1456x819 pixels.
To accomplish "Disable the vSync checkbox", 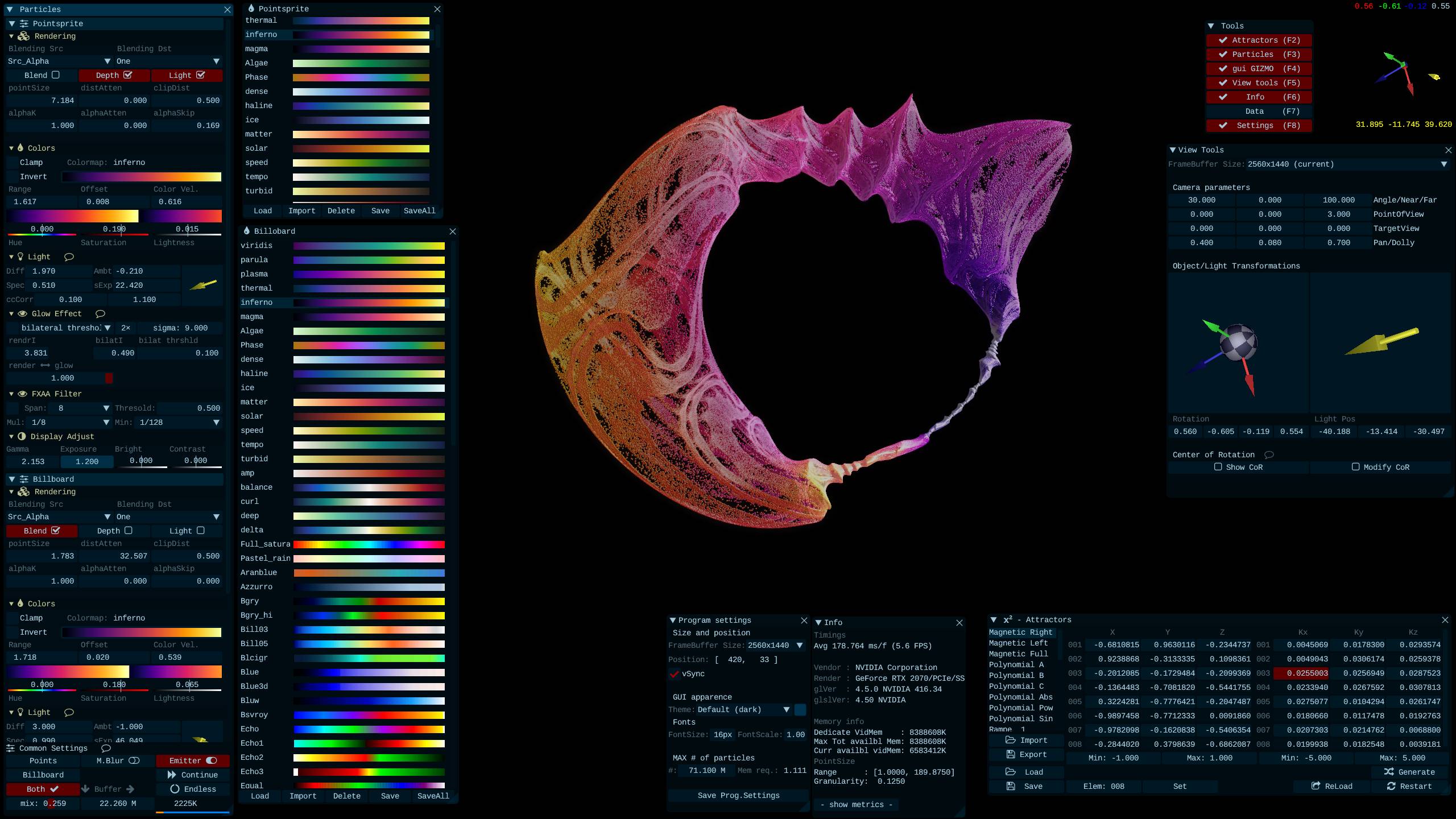I will [675, 674].
